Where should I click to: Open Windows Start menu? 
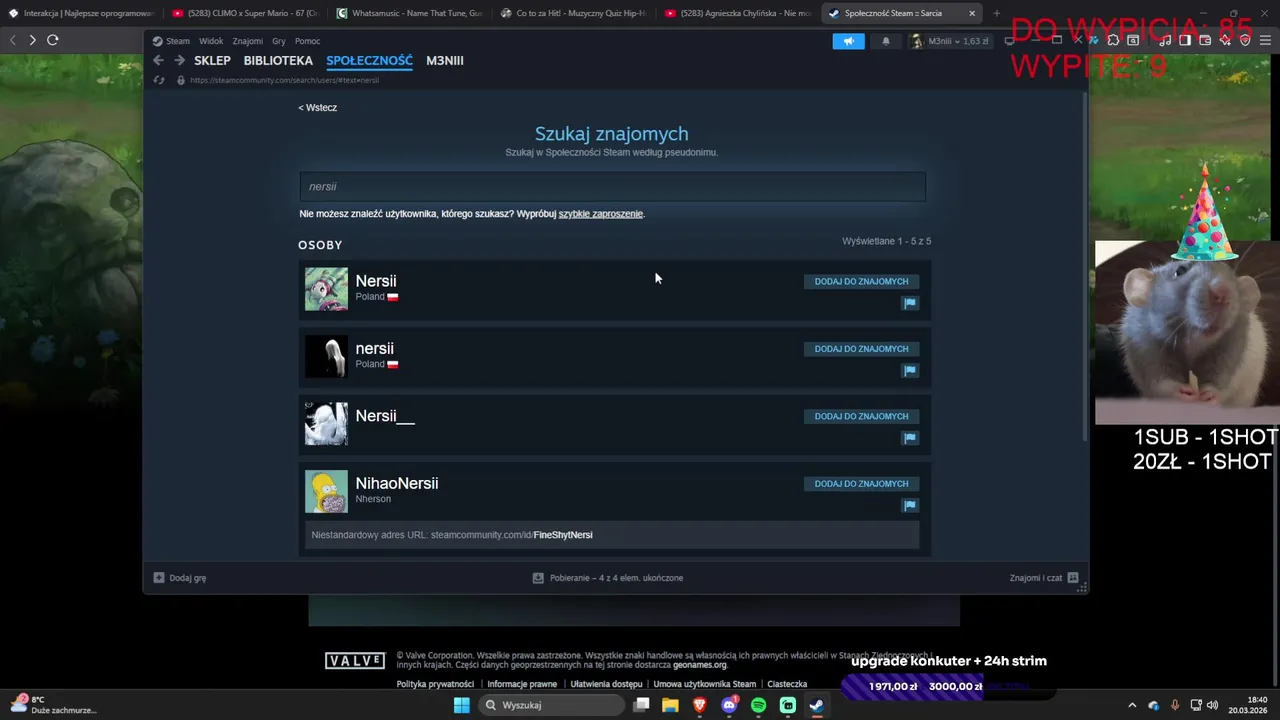(x=461, y=705)
